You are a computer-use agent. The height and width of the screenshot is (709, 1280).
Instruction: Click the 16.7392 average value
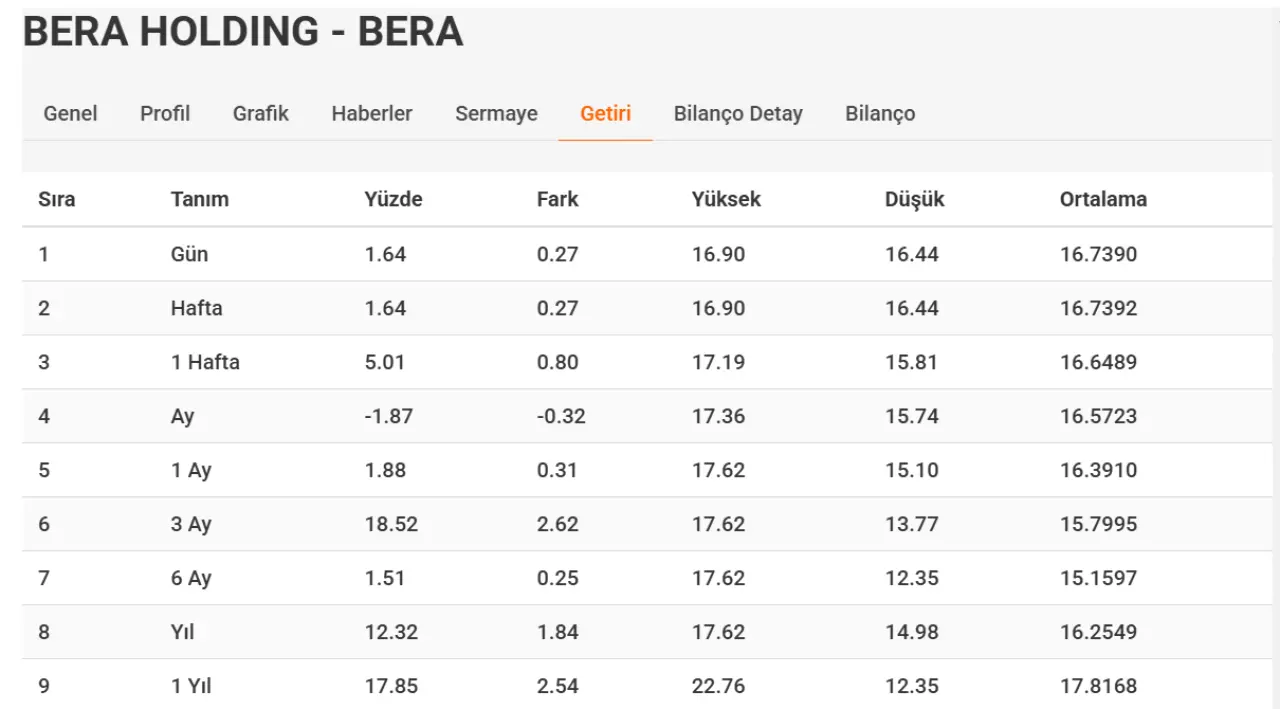(1098, 308)
